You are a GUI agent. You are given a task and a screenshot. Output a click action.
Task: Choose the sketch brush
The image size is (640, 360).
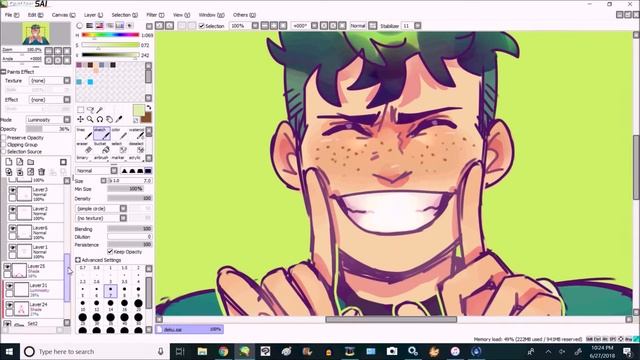click(101, 134)
